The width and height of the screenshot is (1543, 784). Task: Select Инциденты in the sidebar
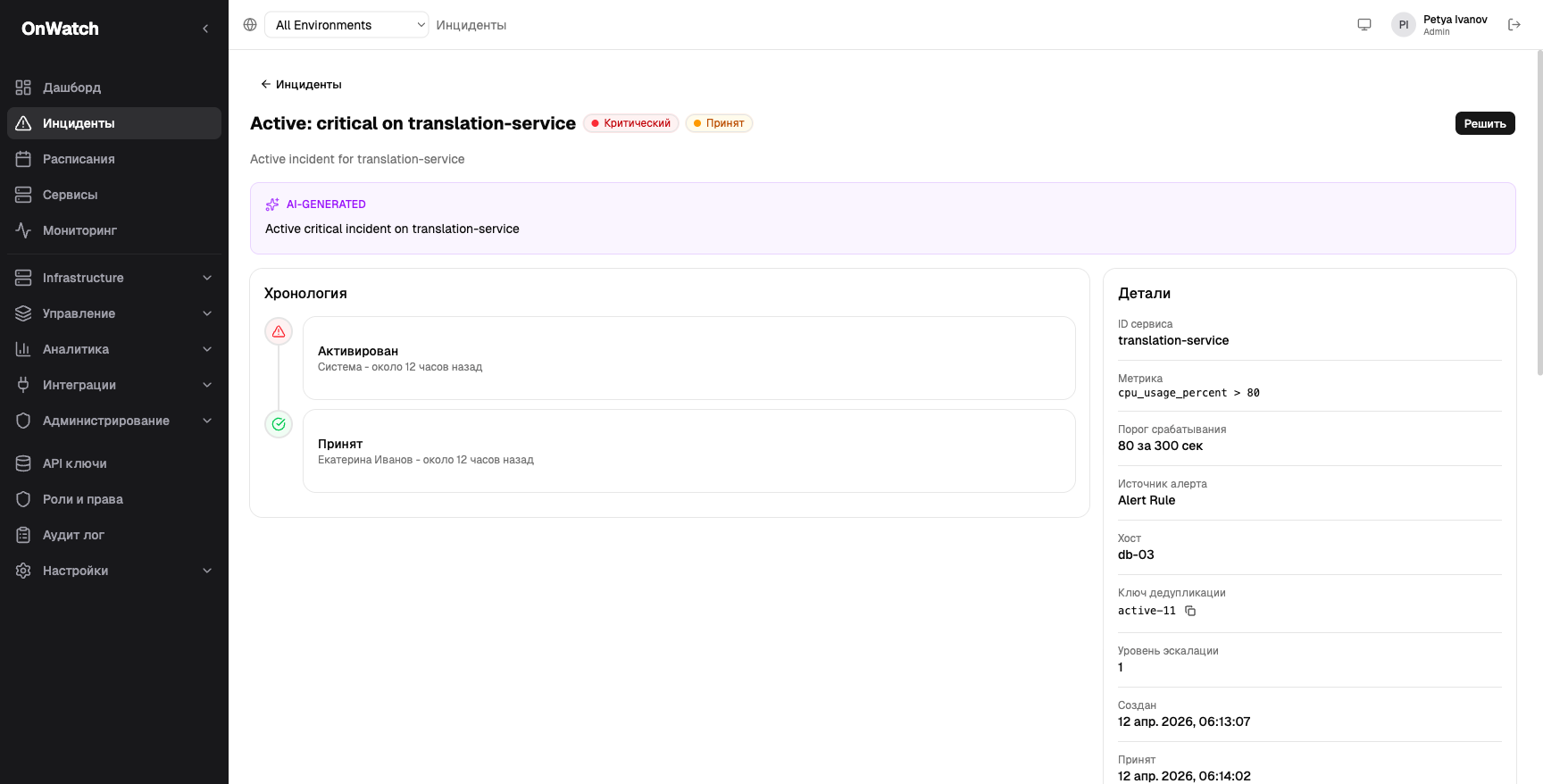114,123
